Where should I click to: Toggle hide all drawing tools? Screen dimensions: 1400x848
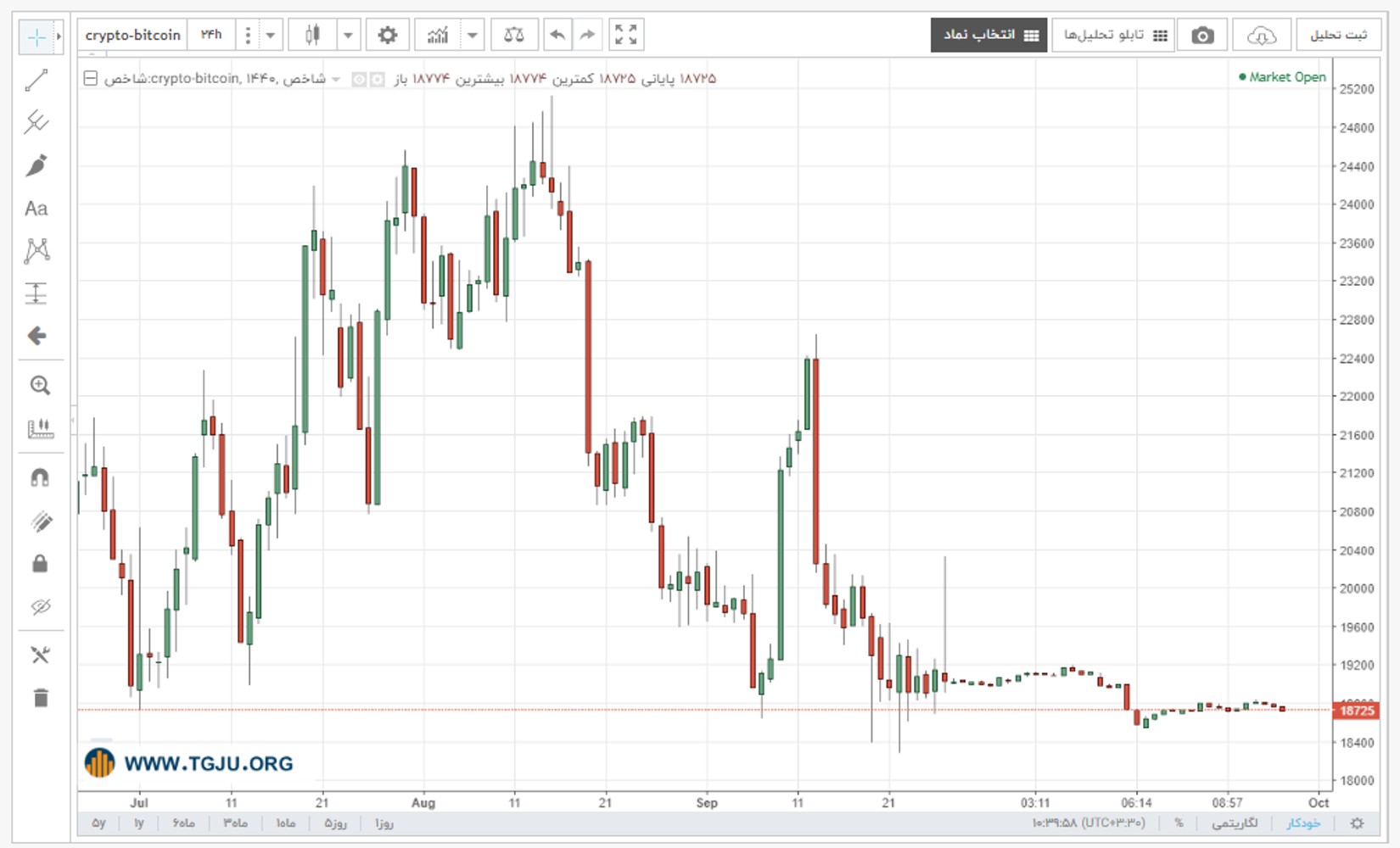point(40,607)
